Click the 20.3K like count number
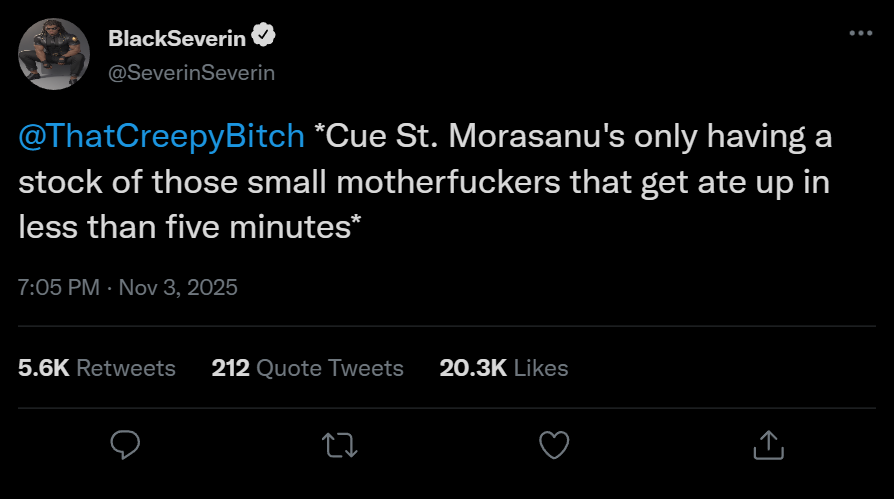The width and height of the screenshot is (894, 499). pyautogui.click(x=473, y=368)
